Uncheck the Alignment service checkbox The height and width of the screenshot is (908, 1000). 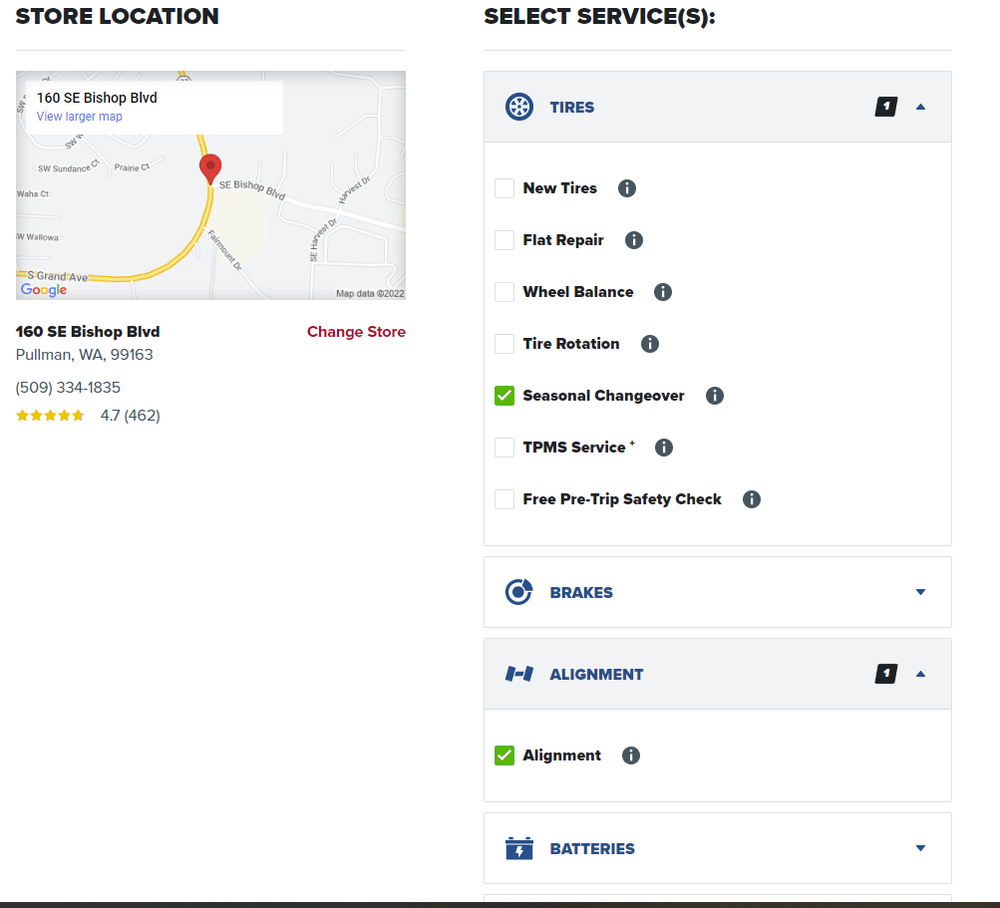click(505, 756)
